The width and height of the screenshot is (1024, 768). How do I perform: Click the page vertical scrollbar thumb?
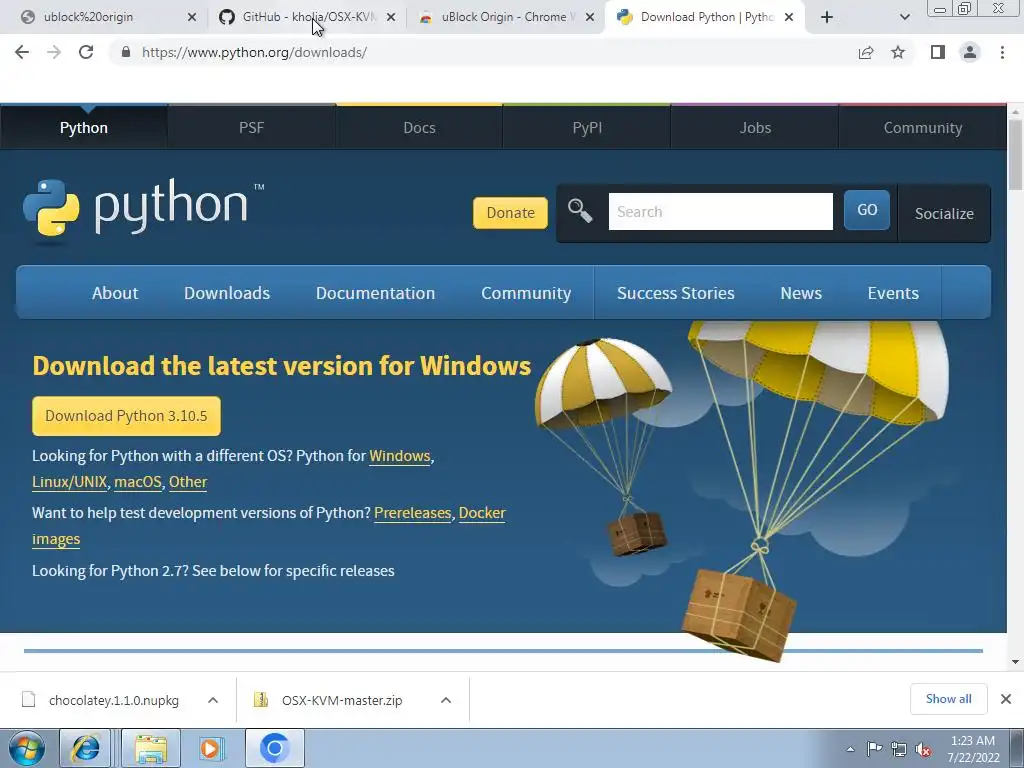[x=1015, y=154]
